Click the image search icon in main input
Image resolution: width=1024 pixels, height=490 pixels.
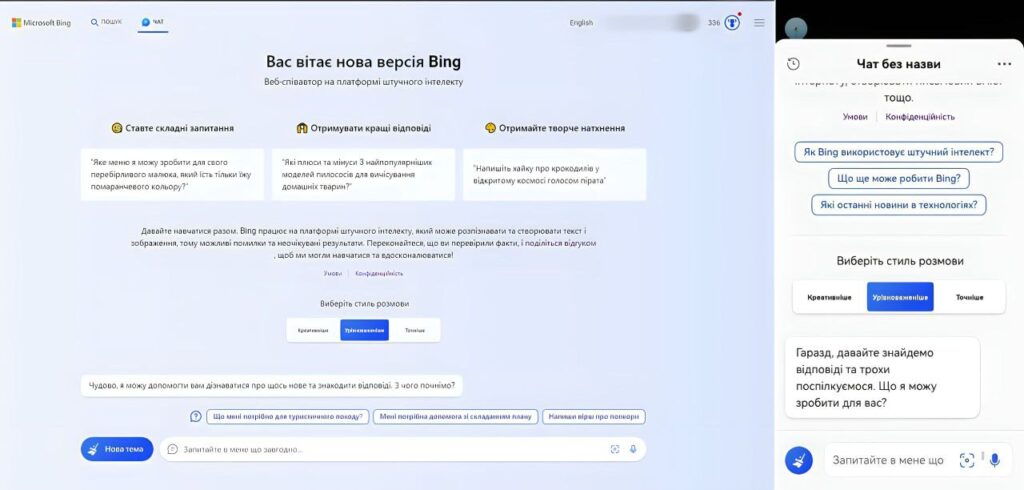[x=615, y=449]
